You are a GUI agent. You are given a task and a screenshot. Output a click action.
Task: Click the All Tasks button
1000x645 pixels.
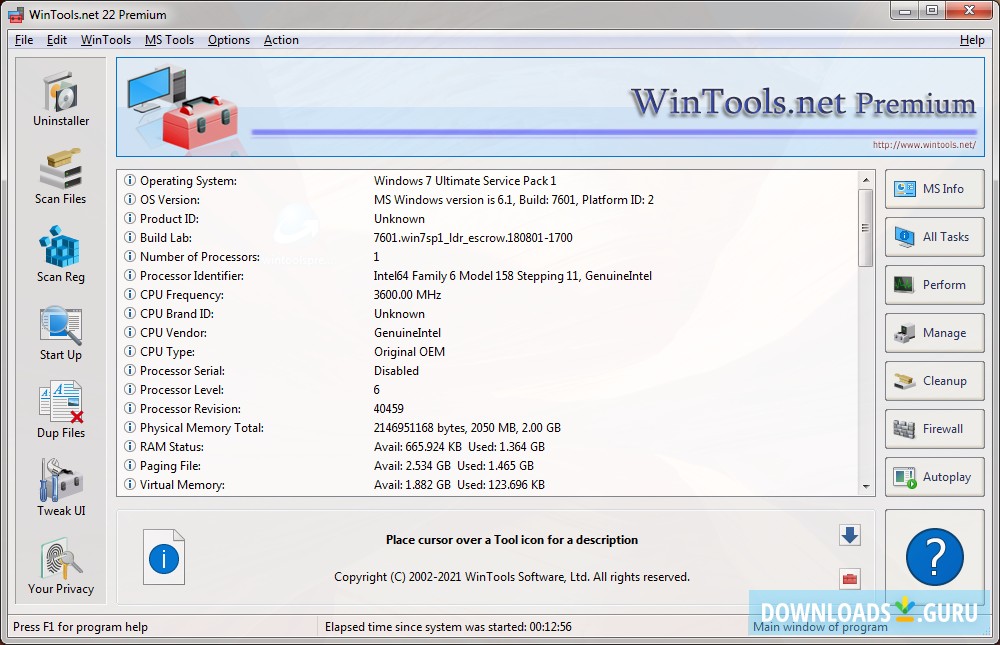coord(934,237)
